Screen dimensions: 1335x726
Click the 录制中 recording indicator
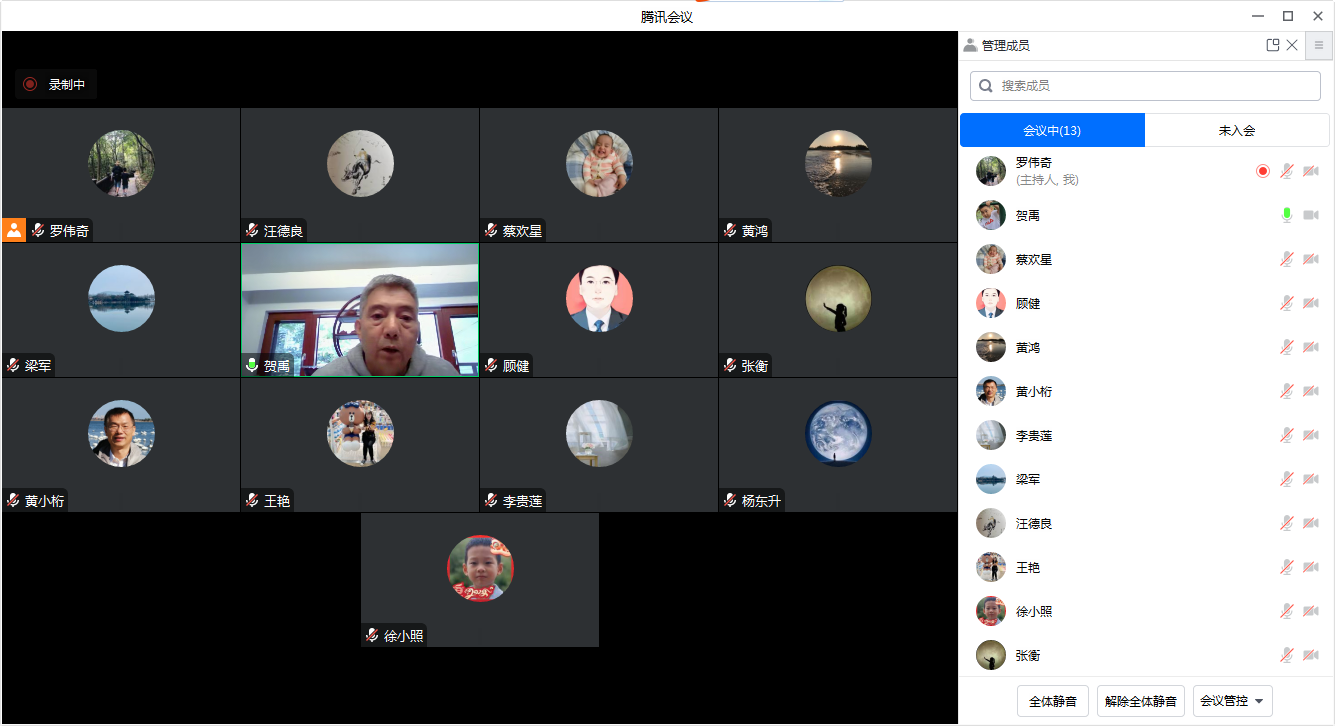pyautogui.click(x=56, y=85)
